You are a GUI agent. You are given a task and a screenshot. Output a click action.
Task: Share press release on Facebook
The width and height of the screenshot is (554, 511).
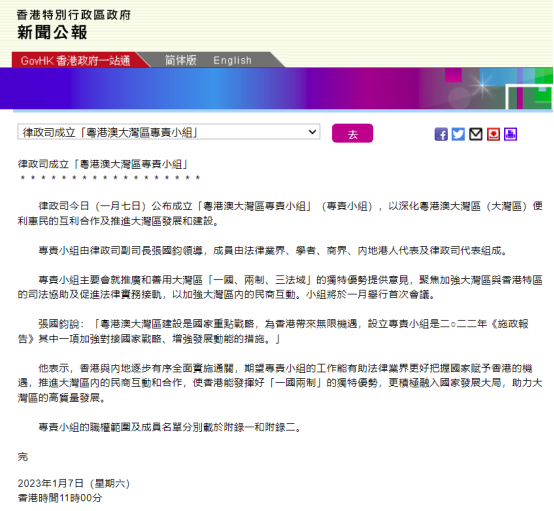click(441, 135)
